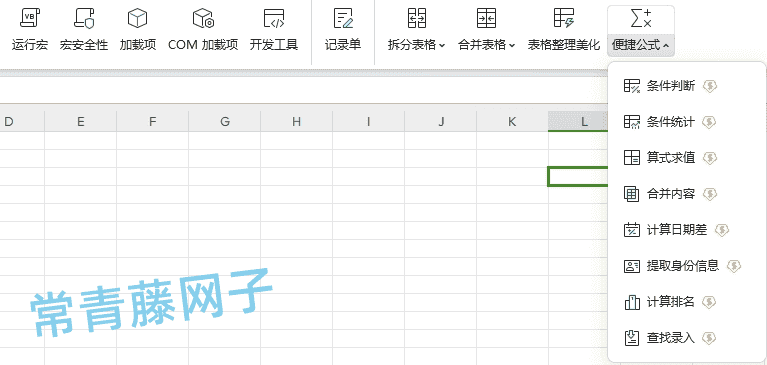Click the 合并表格 merge table icon
Viewport: 767px width, 365px height.
pos(486,18)
